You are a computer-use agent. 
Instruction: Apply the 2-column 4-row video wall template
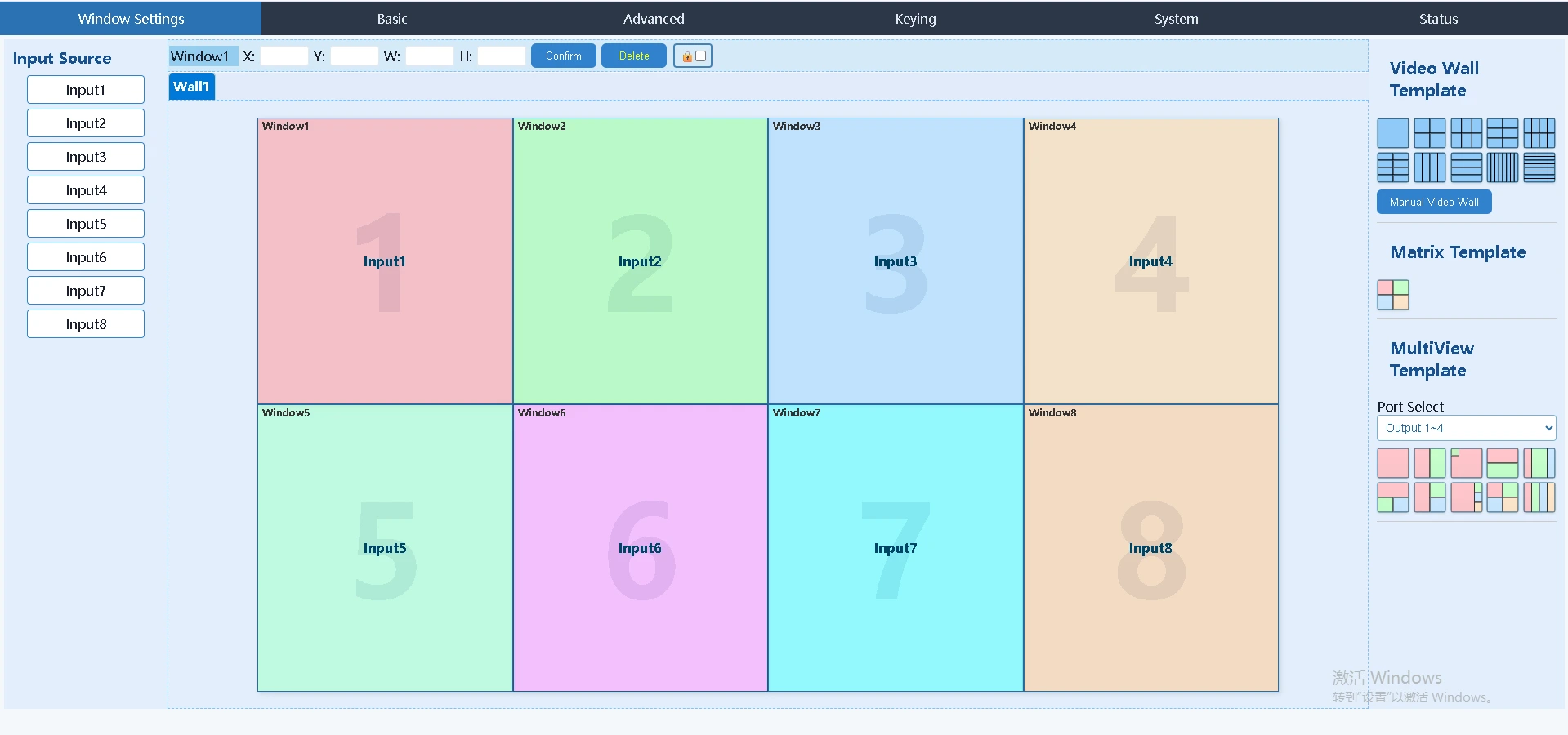point(1393,167)
